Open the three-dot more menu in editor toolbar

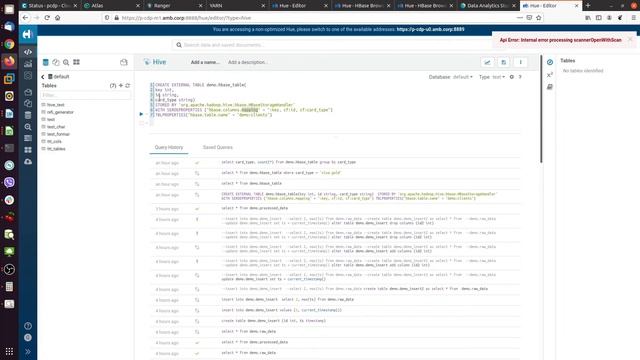coord(520,62)
